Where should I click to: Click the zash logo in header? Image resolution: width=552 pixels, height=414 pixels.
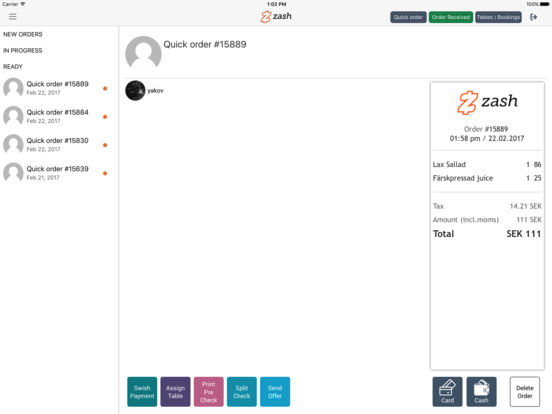point(276,17)
